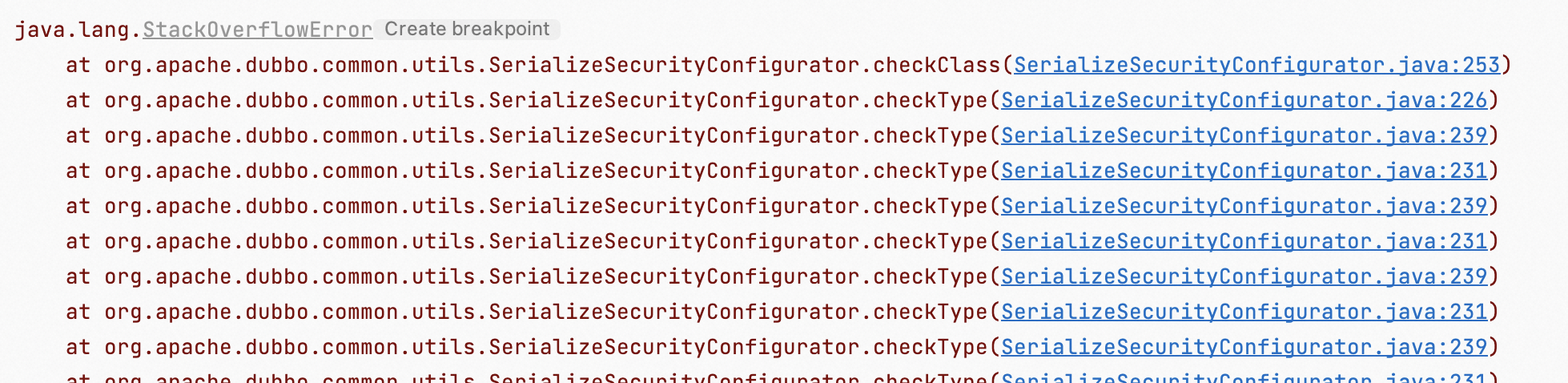This screenshot has height=383, width=1568.
Task: Click the java.lang. prefix text
Action: pos(78,30)
